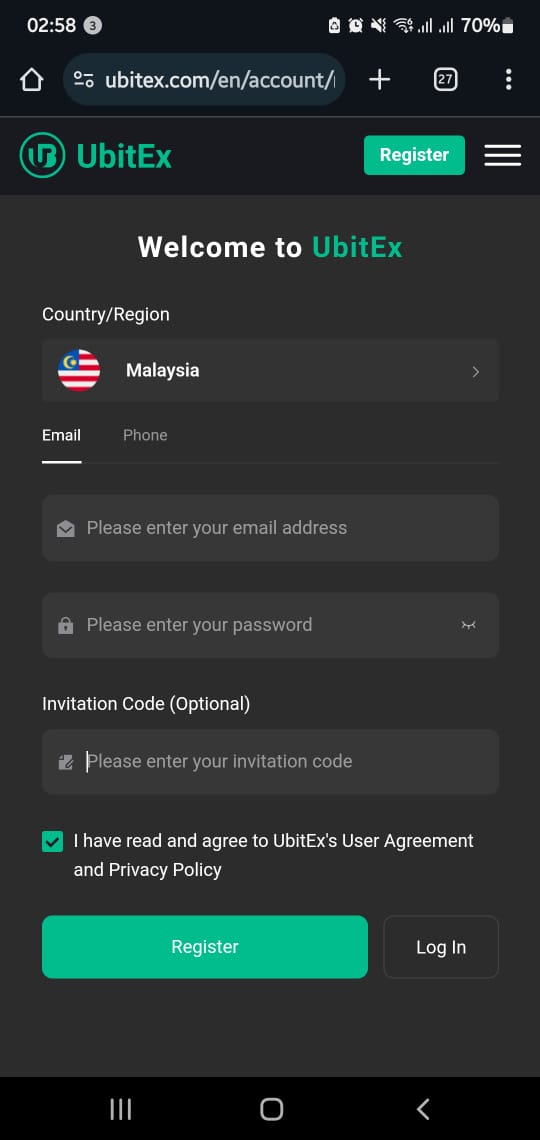The width and height of the screenshot is (540, 1140).
Task: Toggle password visibility eye icon
Action: pos(469,625)
